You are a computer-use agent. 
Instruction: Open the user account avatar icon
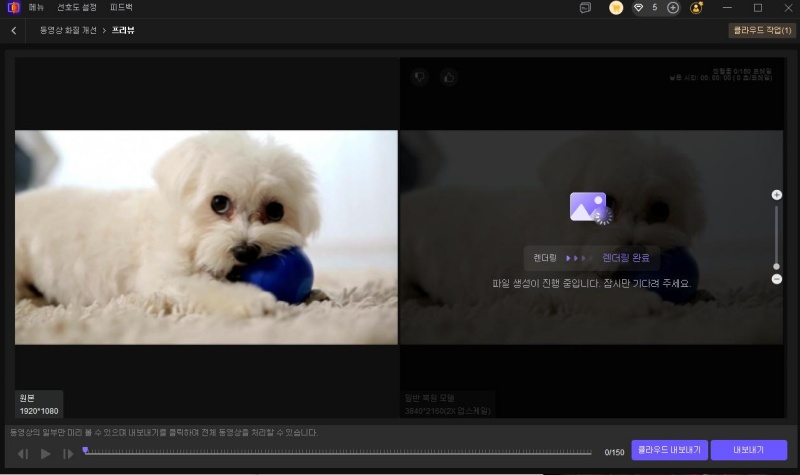point(696,8)
